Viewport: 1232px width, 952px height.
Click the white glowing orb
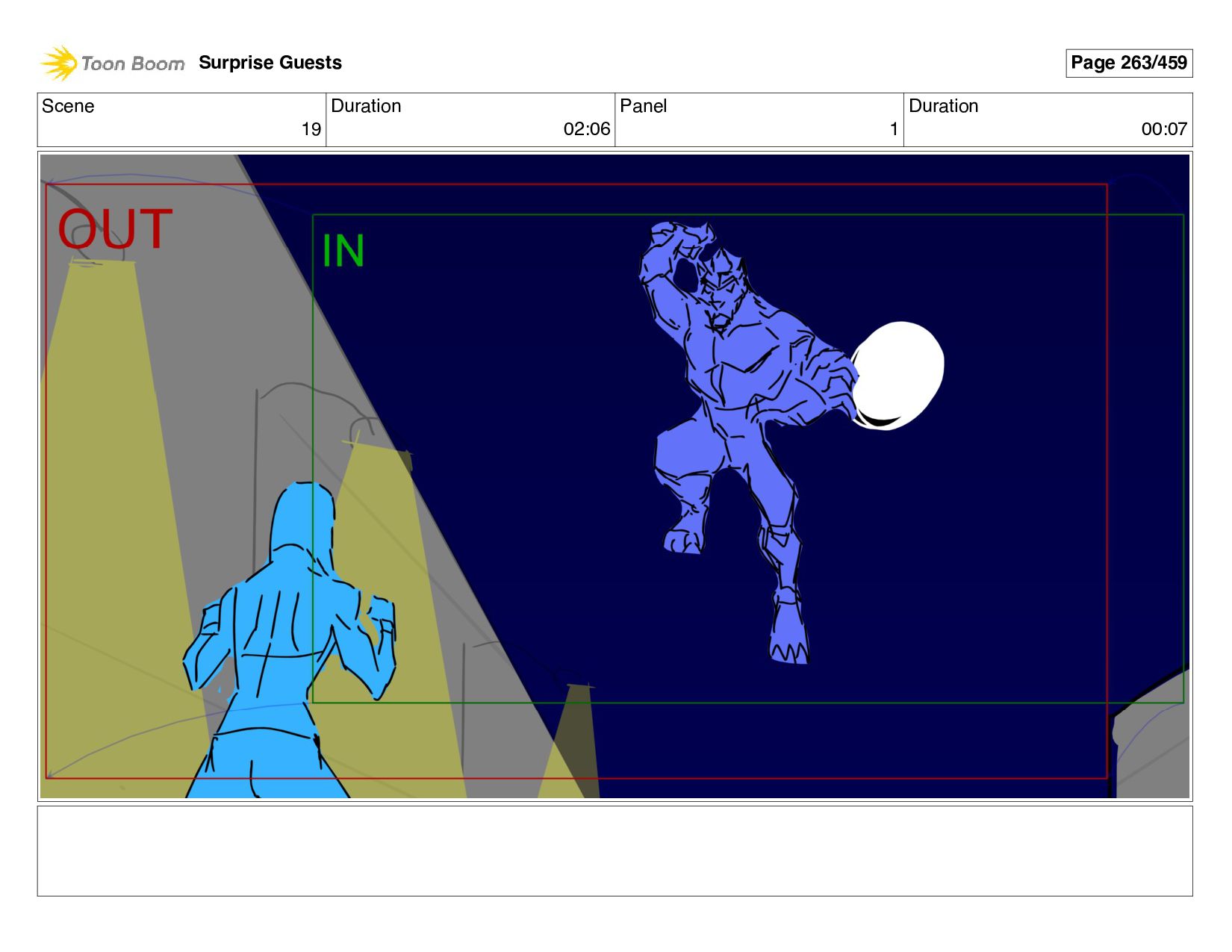[x=898, y=376]
